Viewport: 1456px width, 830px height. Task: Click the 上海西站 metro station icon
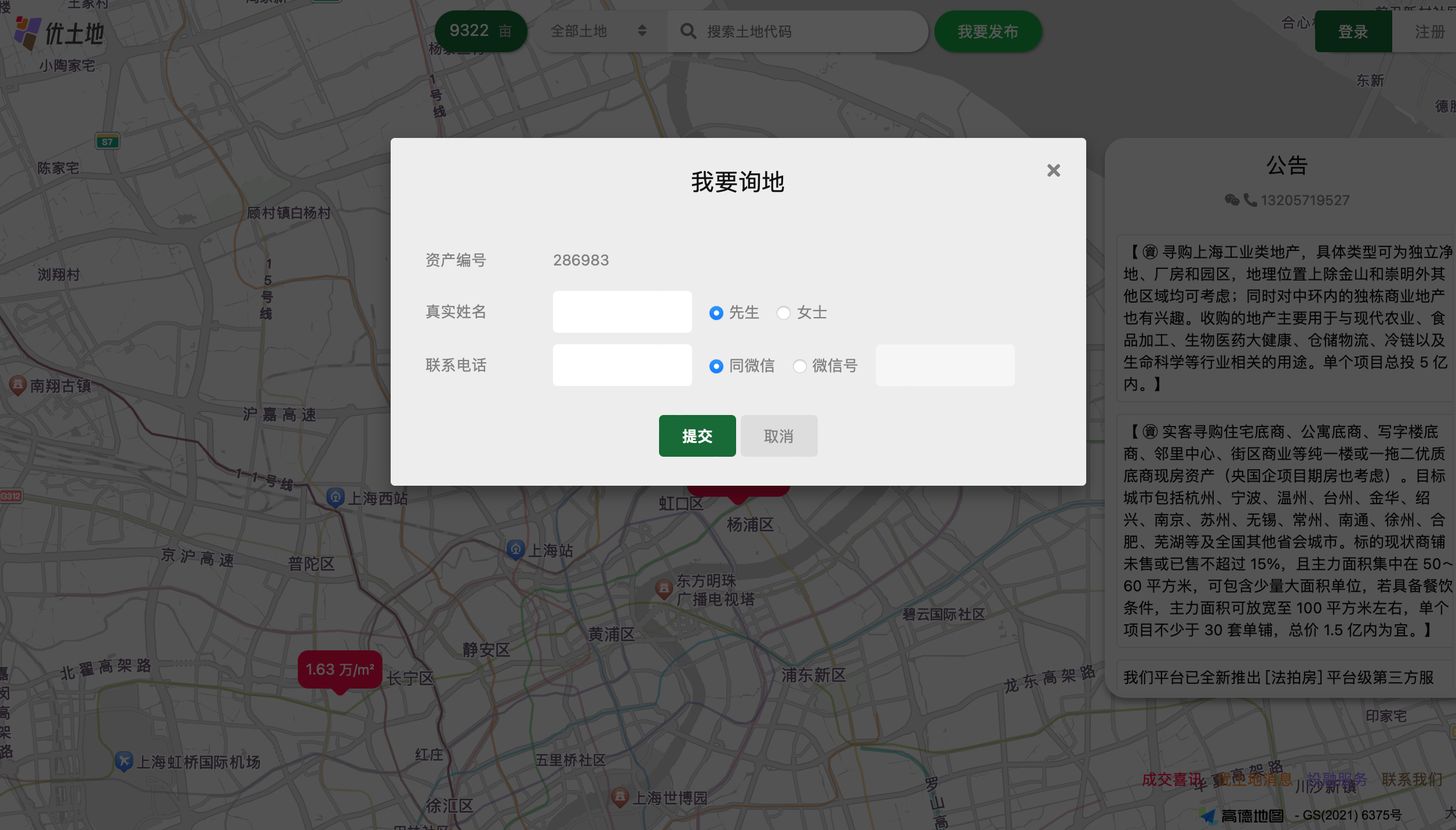336,498
